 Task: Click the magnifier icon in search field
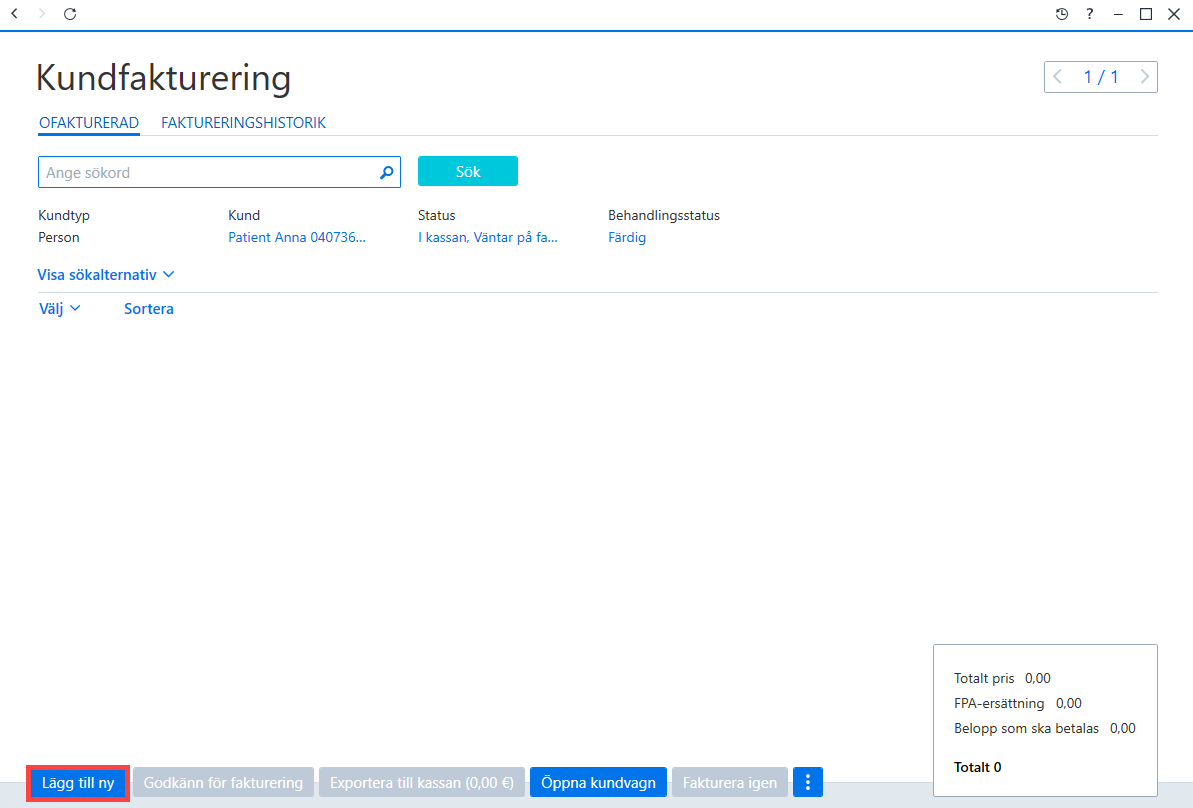click(x=387, y=173)
